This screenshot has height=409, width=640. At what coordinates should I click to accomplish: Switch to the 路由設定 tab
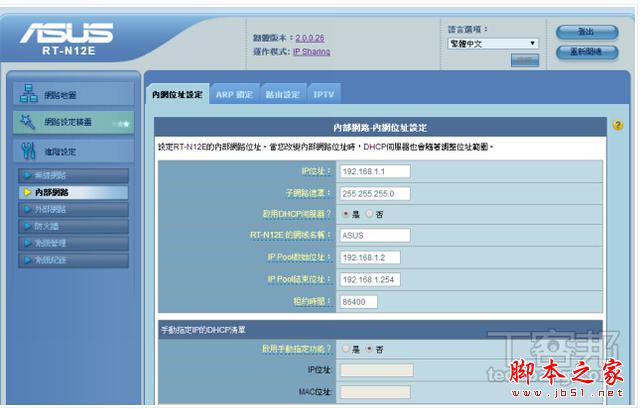pos(282,94)
